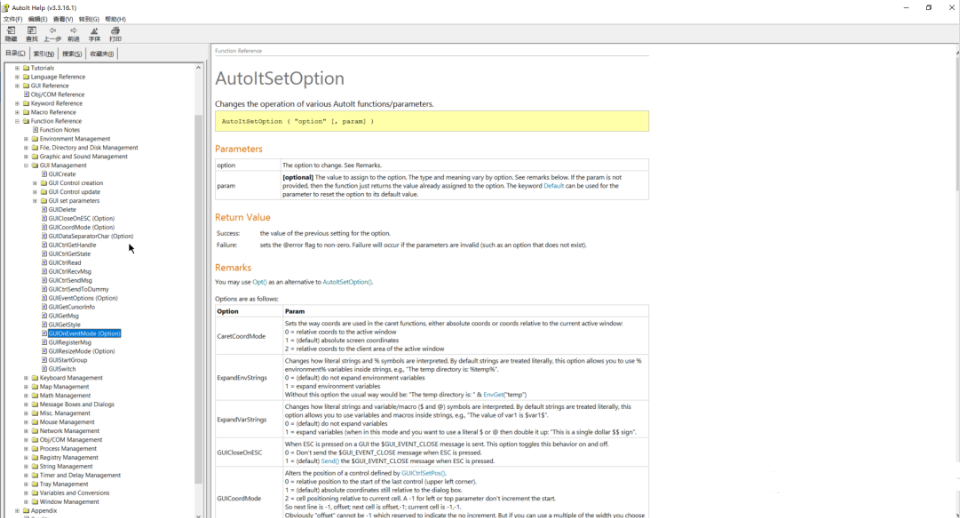The image size is (960, 518).
Task: Follow the GUICtrlSetPos() link
Action: click(423, 473)
